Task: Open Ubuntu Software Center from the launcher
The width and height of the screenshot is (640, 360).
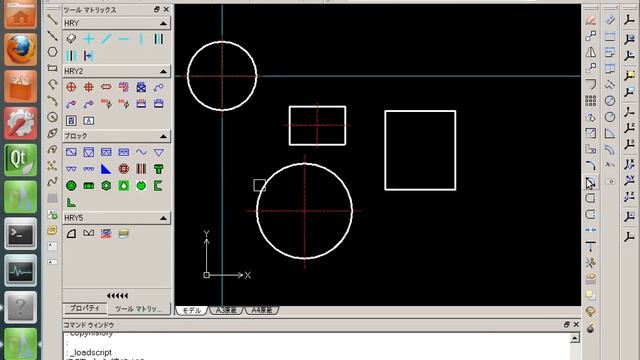Action: coord(20,86)
